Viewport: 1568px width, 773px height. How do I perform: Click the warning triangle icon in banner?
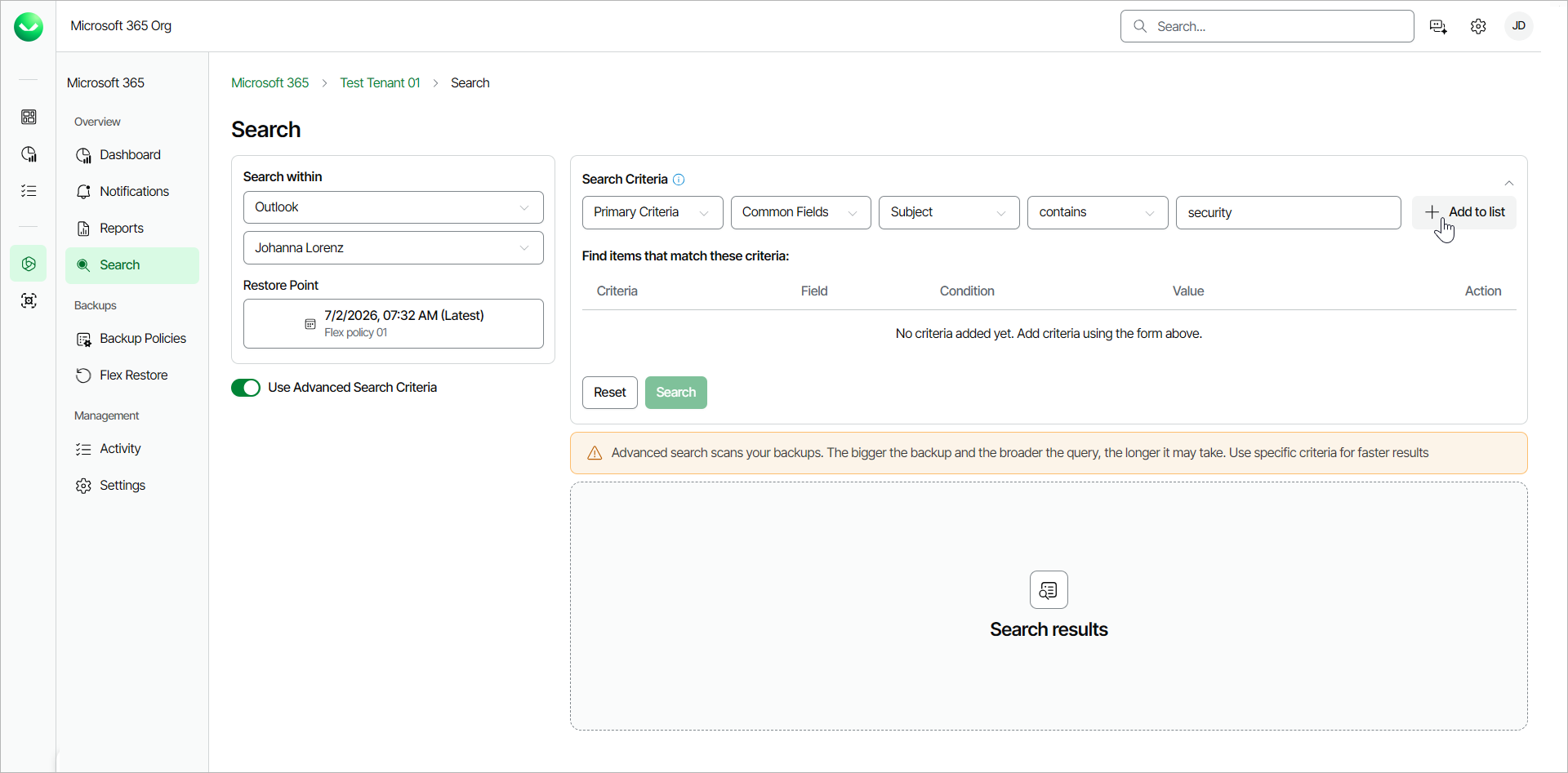point(595,453)
